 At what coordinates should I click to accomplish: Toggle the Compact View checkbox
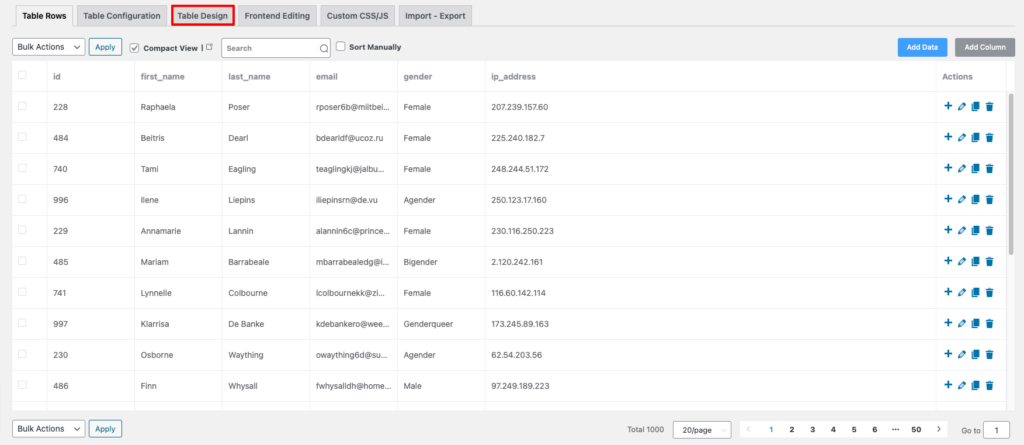135,48
